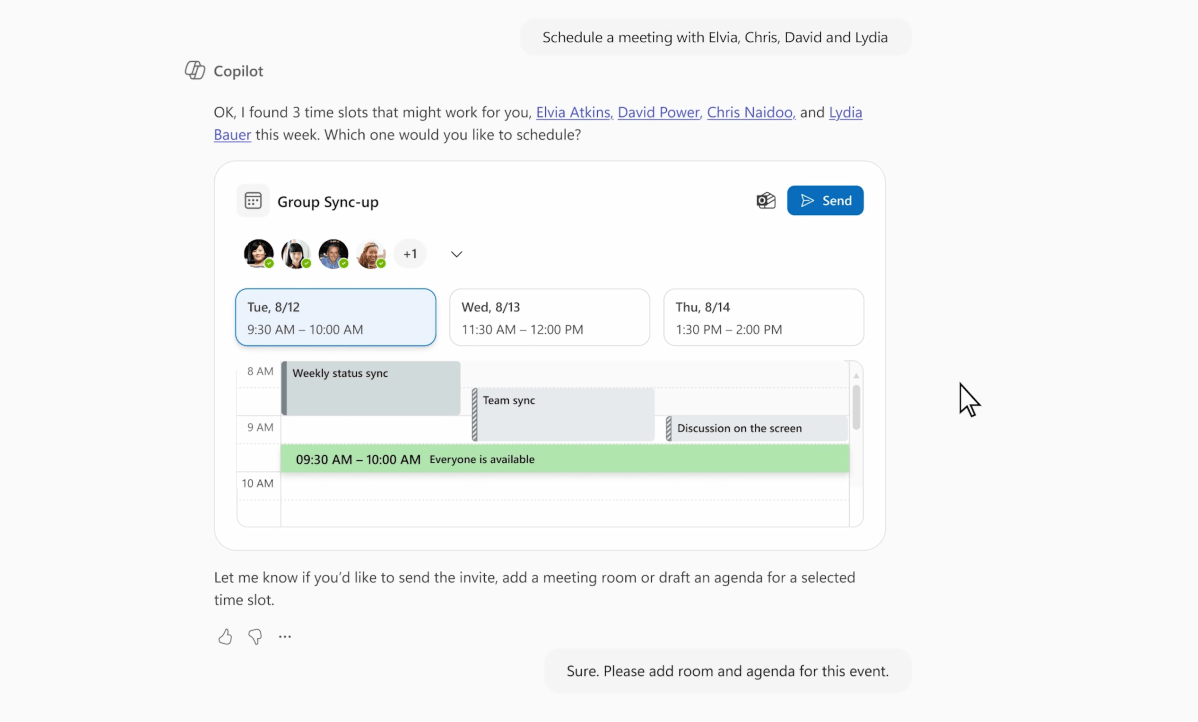This screenshot has height=722, width=1198.
Task: Click the fourth attendee avatar
Action: click(372, 254)
